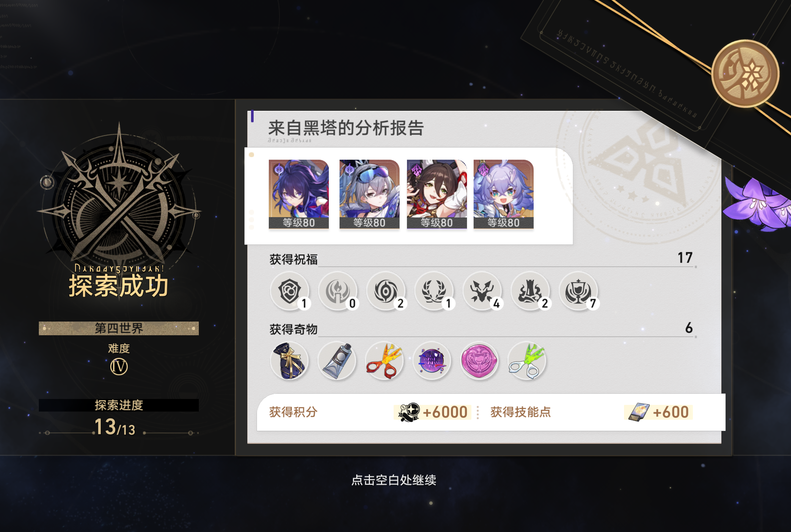
Task: Click the green-handled scissors curio
Action: pos(527,361)
